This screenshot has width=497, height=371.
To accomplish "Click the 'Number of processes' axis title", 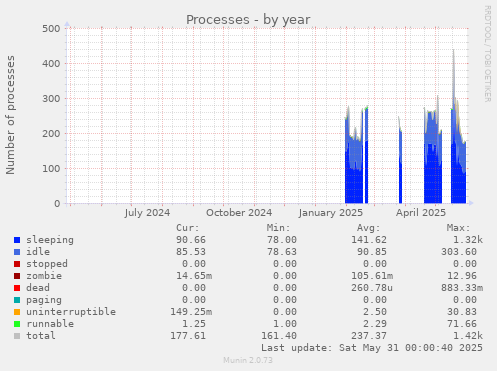I will pyautogui.click(x=11, y=115).
